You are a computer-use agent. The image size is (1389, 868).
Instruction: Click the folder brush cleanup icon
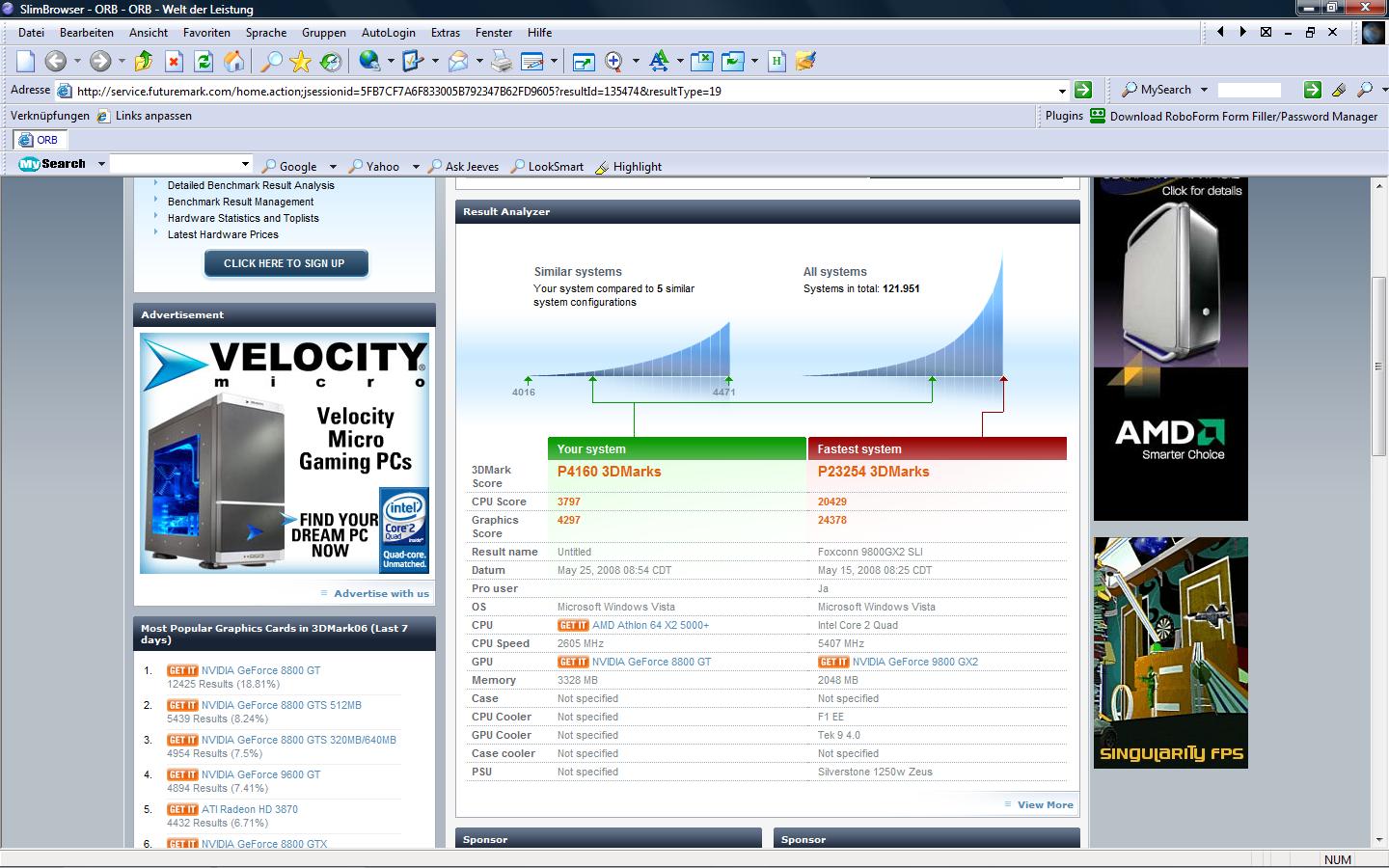(805, 61)
